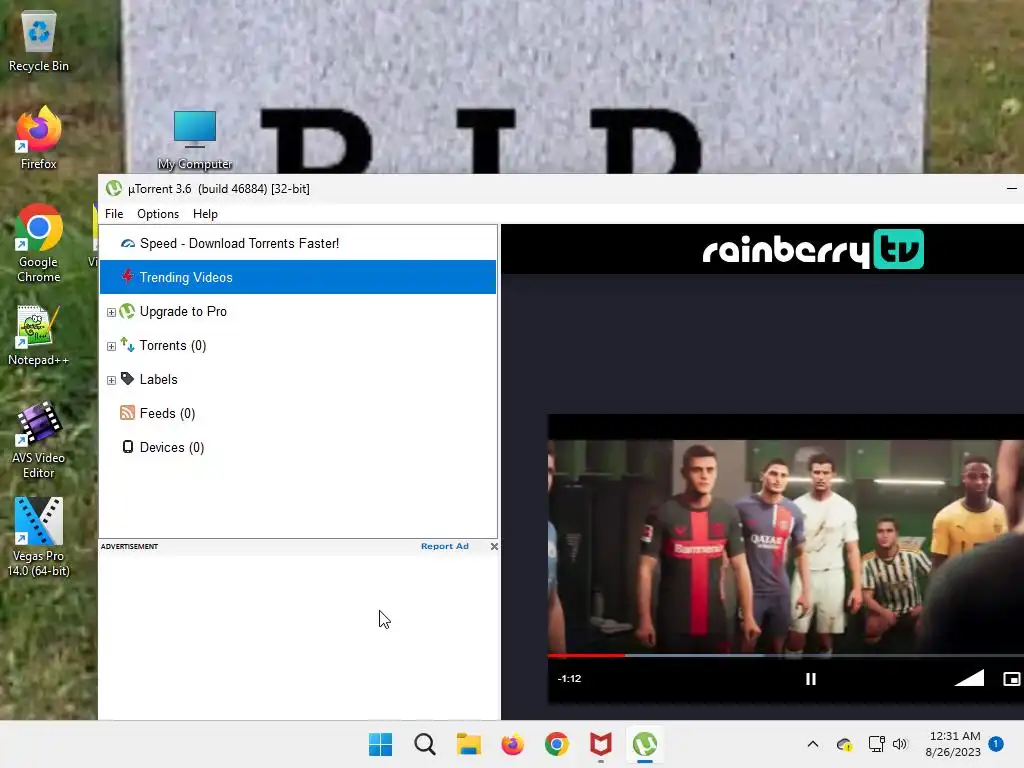Click the lightning icon beside Trending Videos
1024x768 pixels.
click(128, 277)
